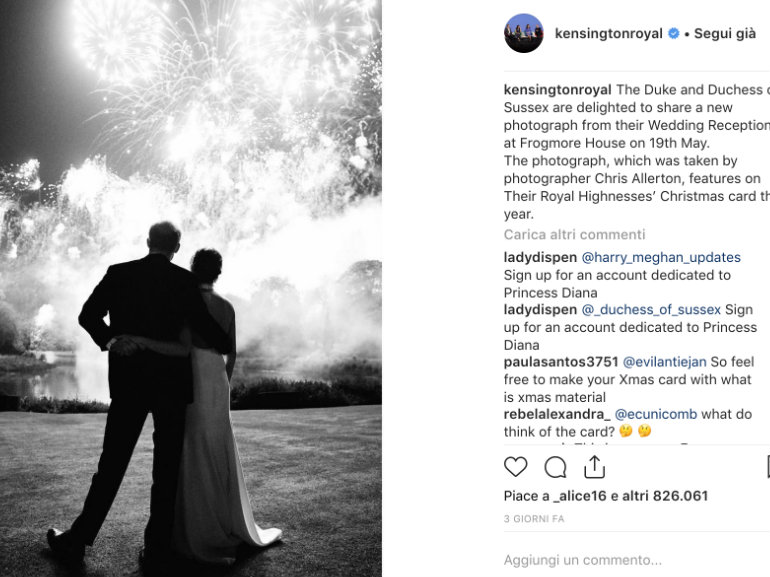Save post with bookmark icon
Image resolution: width=770 pixels, height=577 pixels.
[x=768, y=467]
